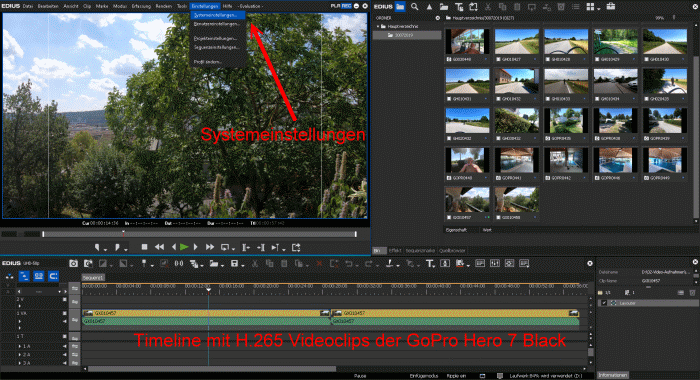
Task: Select the Sequenz1 tab
Action: [x=93, y=277]
